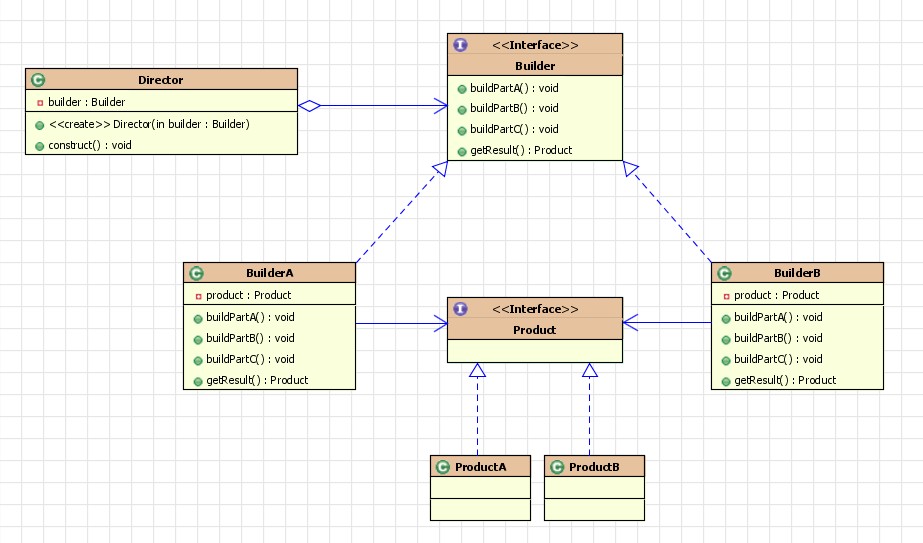Select getResult() : Product text in Builder interface
This screenshot has height=543, width=923.
521,150
